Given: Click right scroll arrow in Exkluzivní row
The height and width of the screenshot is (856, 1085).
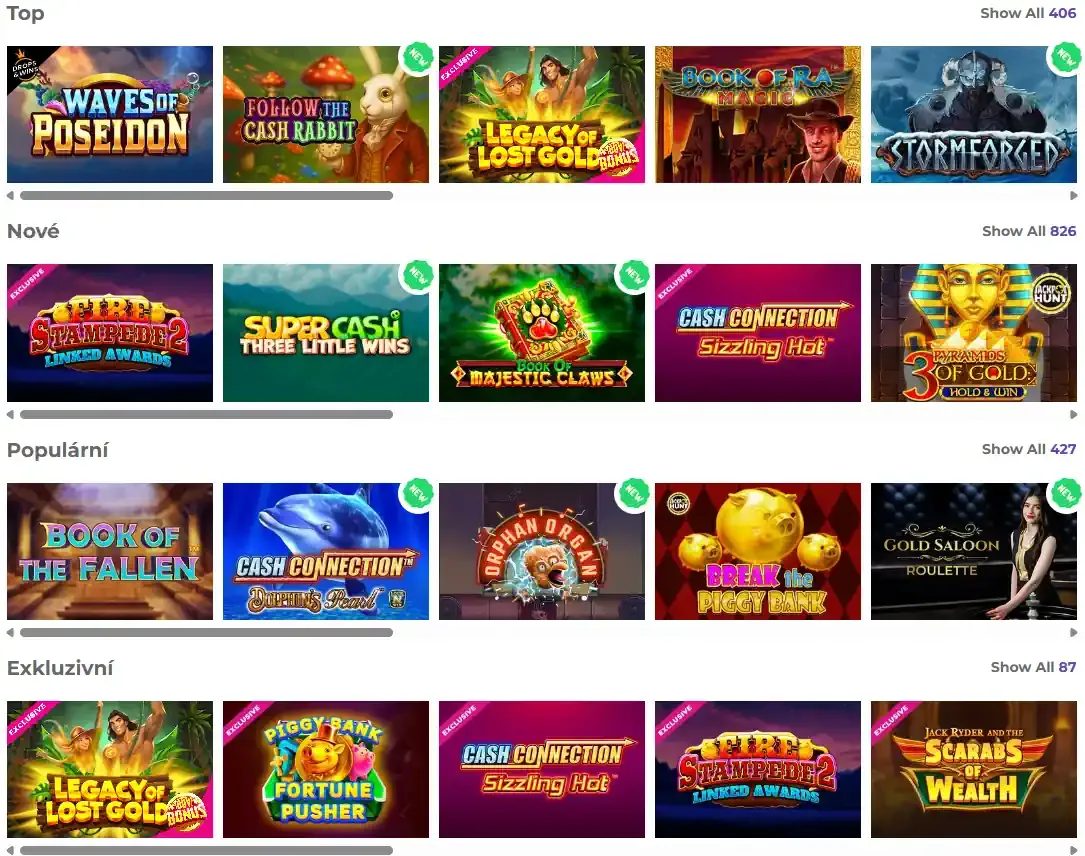Looking at the screenshot, I should (x=1074, y=850).
